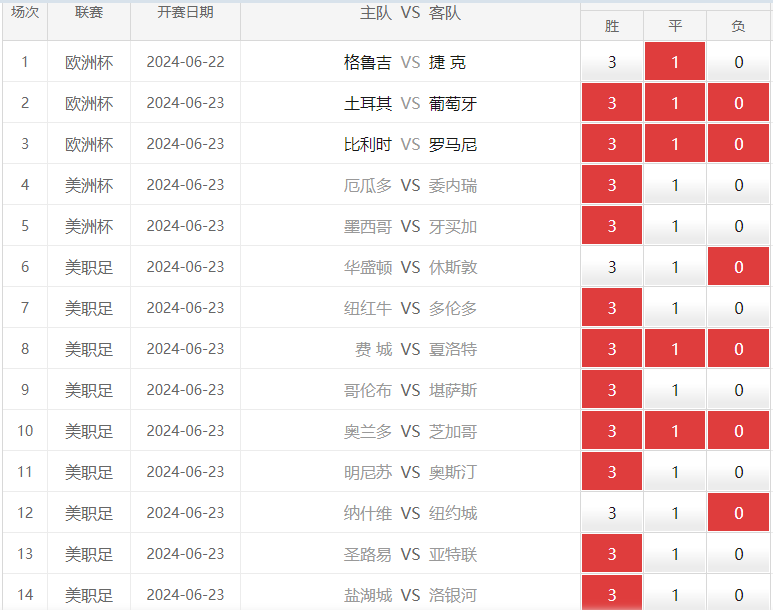Screen dimensions: 773x610
Task: Click match name 比利时 VS 罗马尼
Action: tap(410, 144)
